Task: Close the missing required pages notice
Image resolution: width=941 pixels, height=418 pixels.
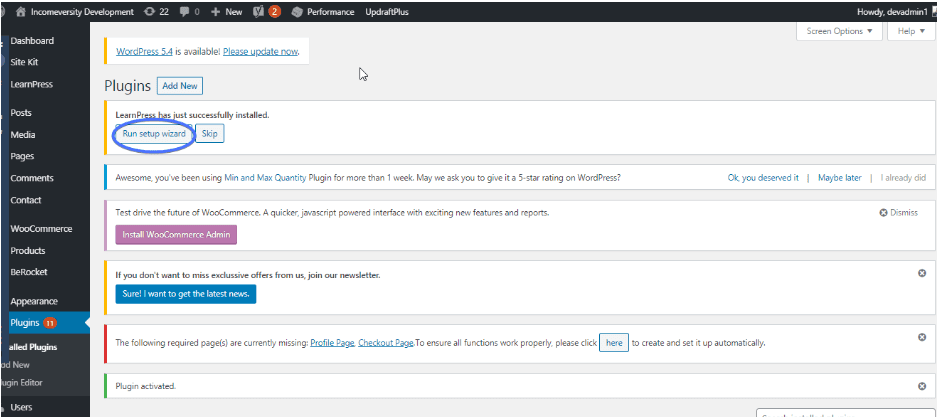Action: click(922, 337)
